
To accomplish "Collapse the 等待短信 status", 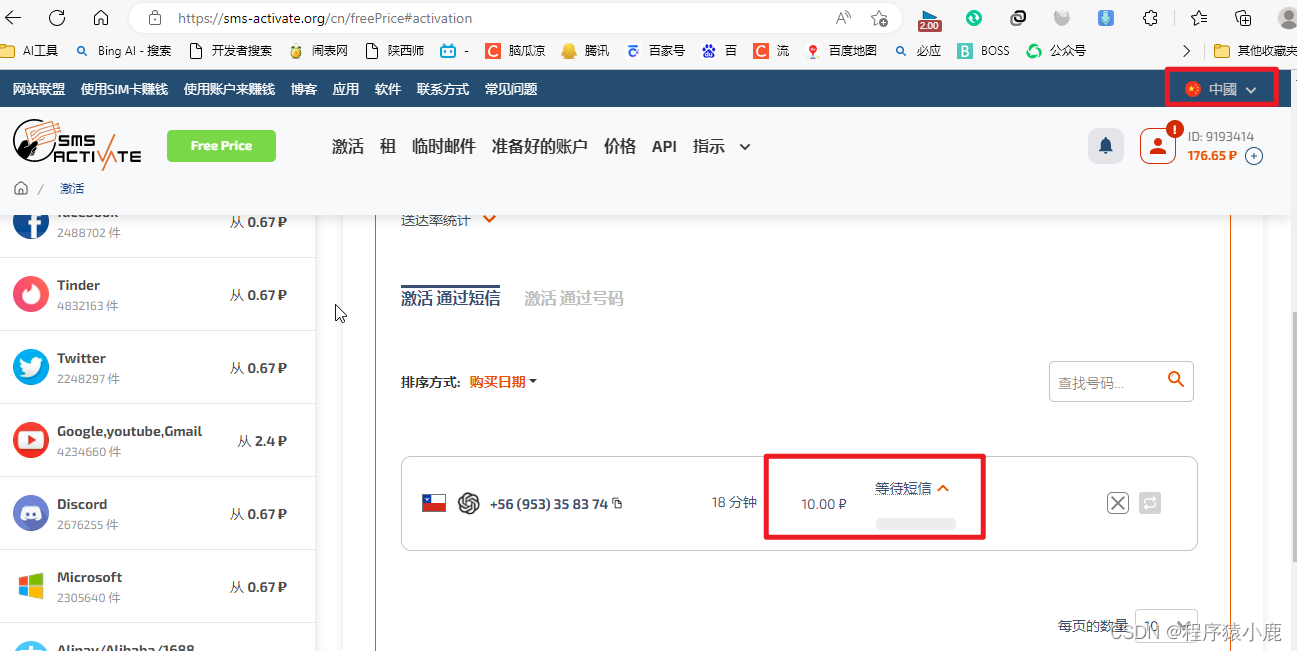I will pyautogui.click(x=912, y=488).
